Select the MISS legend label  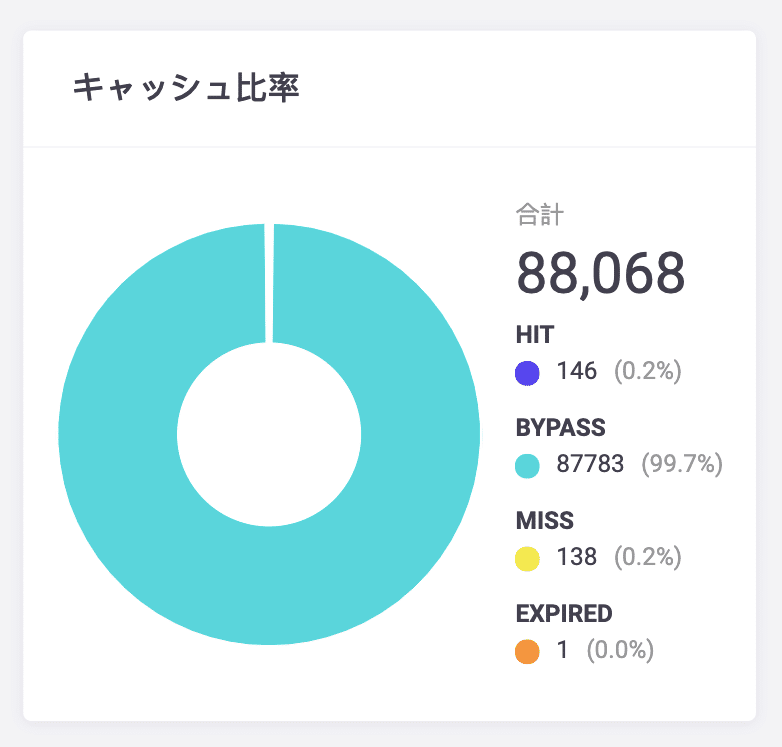click(x=544, y=521)
